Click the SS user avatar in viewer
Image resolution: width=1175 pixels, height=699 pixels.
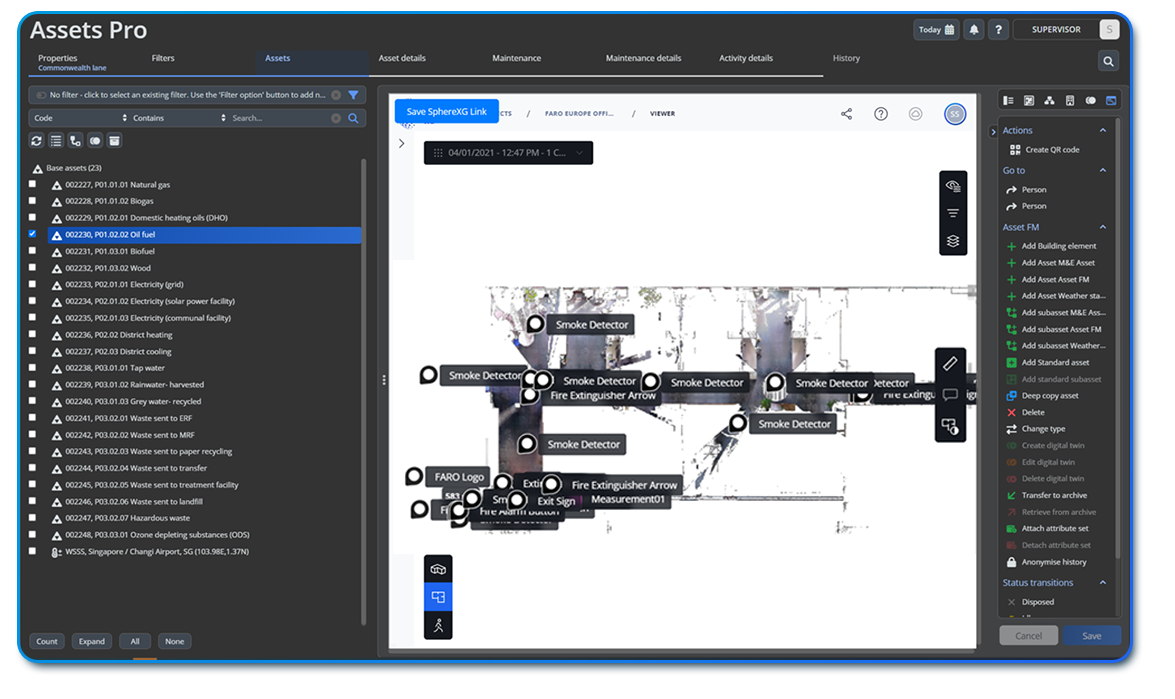pos(955,114)
